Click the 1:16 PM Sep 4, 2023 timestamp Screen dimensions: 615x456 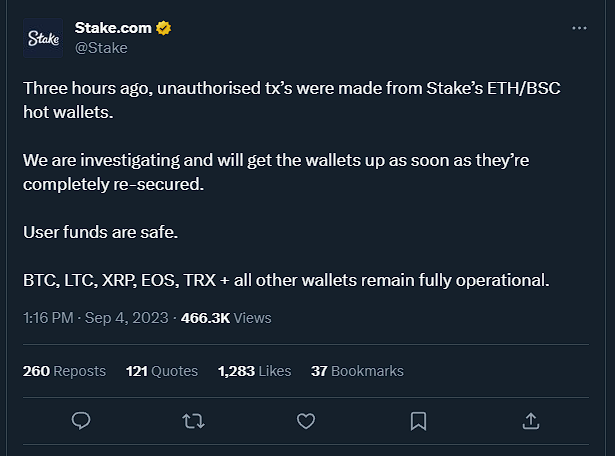click(96, 318)
